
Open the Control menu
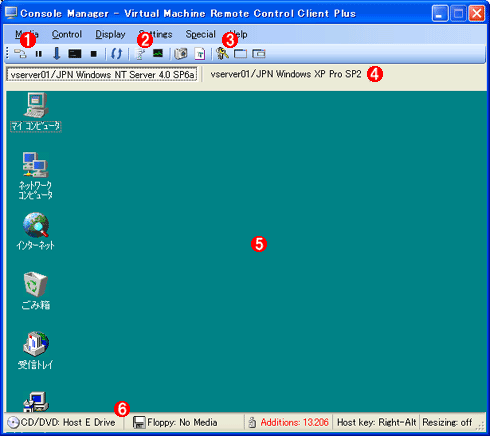[x=67, y=34]
